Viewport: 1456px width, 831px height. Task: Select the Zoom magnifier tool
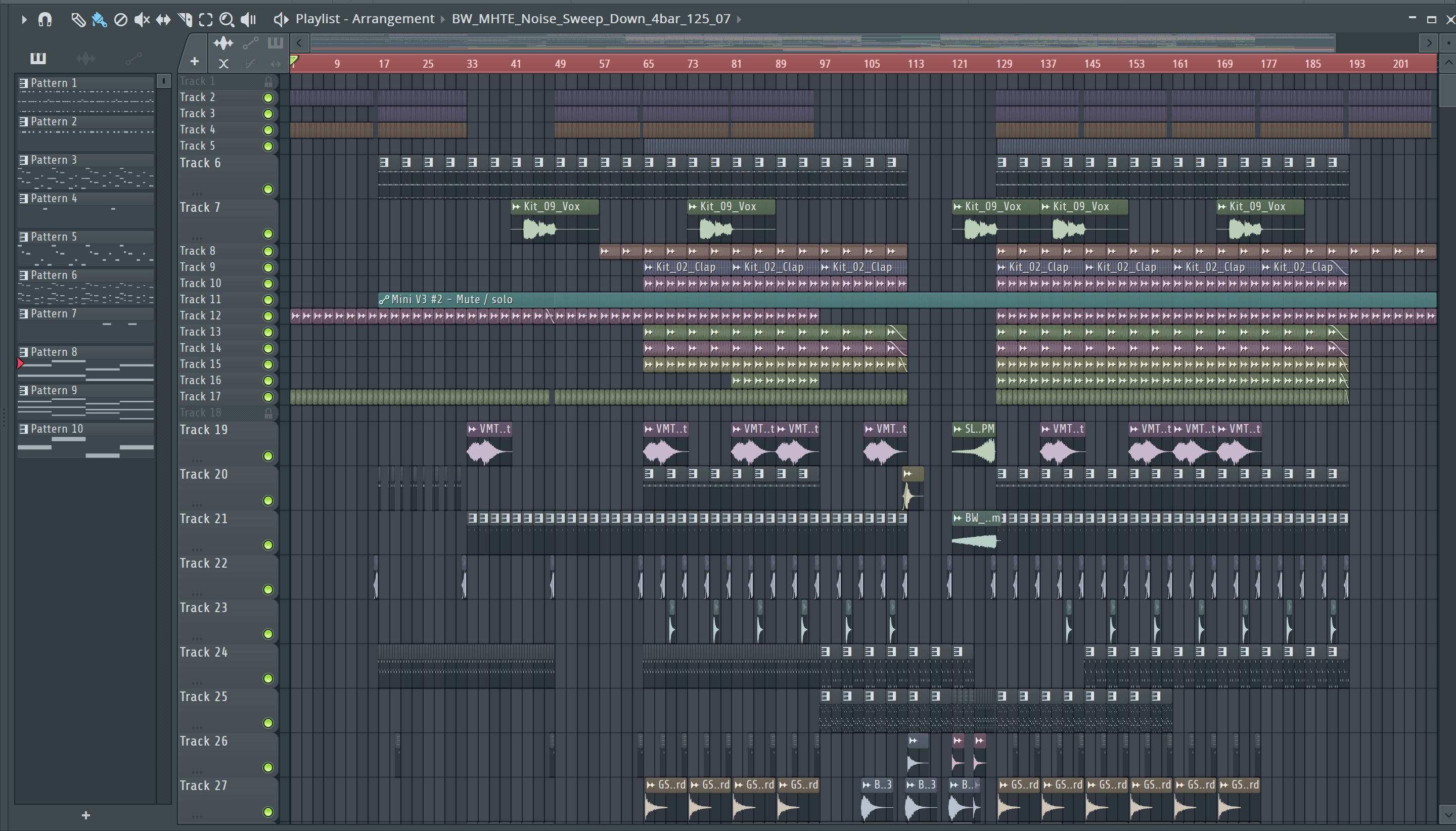[226, 19]
